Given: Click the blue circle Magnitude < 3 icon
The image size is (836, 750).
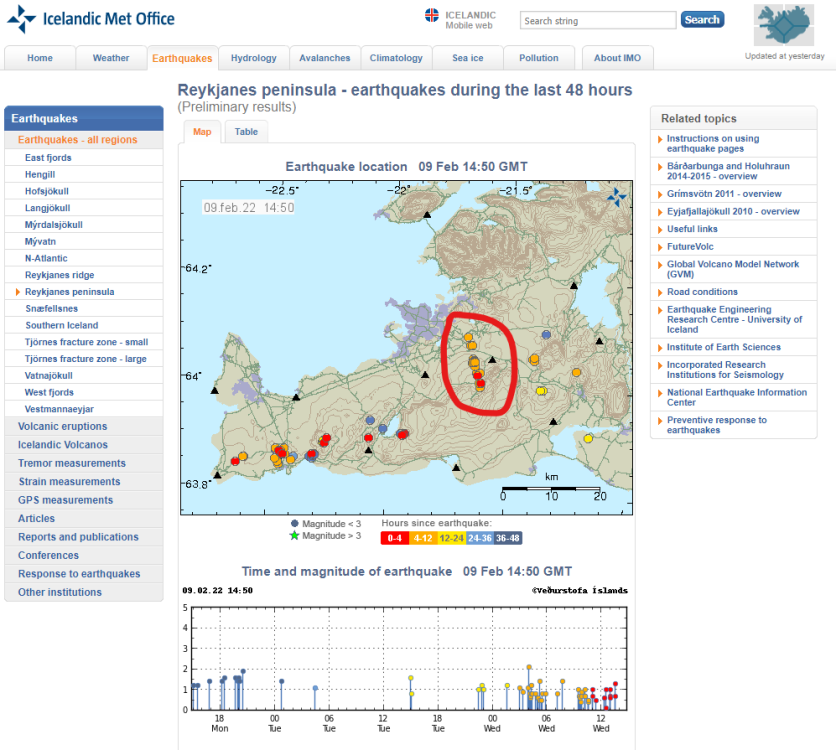Looking at the screenshot, I should click(294, 523).
